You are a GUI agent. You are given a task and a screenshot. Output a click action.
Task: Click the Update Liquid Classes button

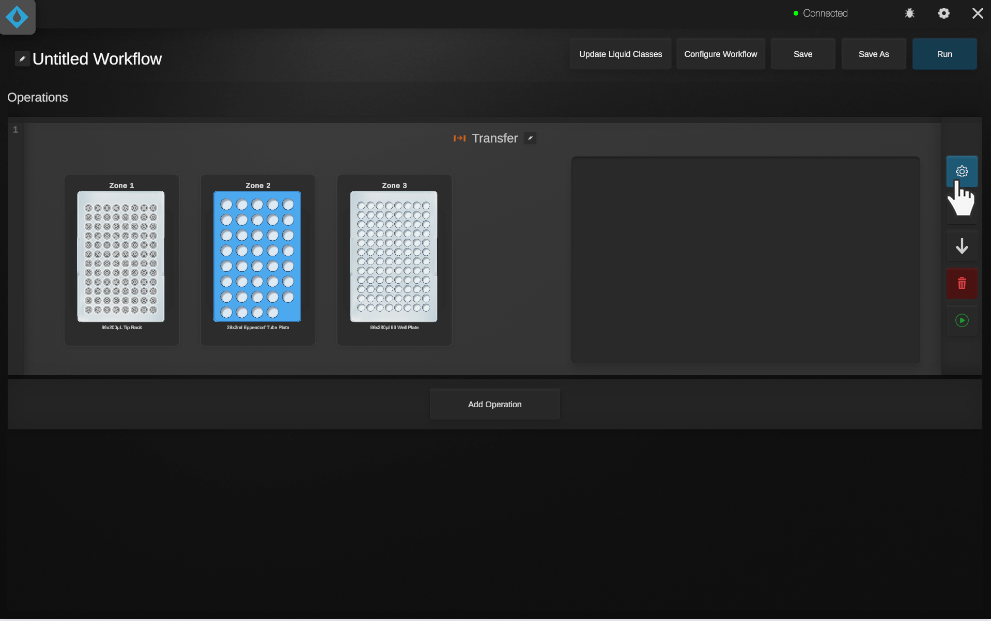[x=620, y=54]
